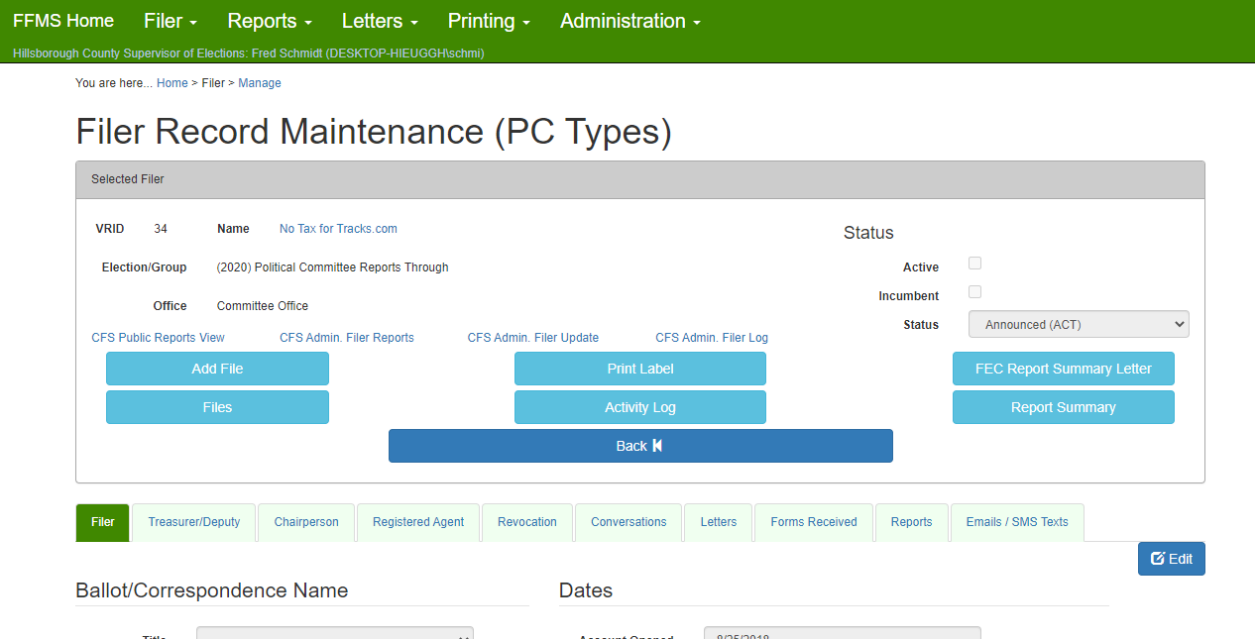The height and width of the screenshot is (639, 1255).
Task: Switch to the Conversations tab
Action: click(628, 522)
